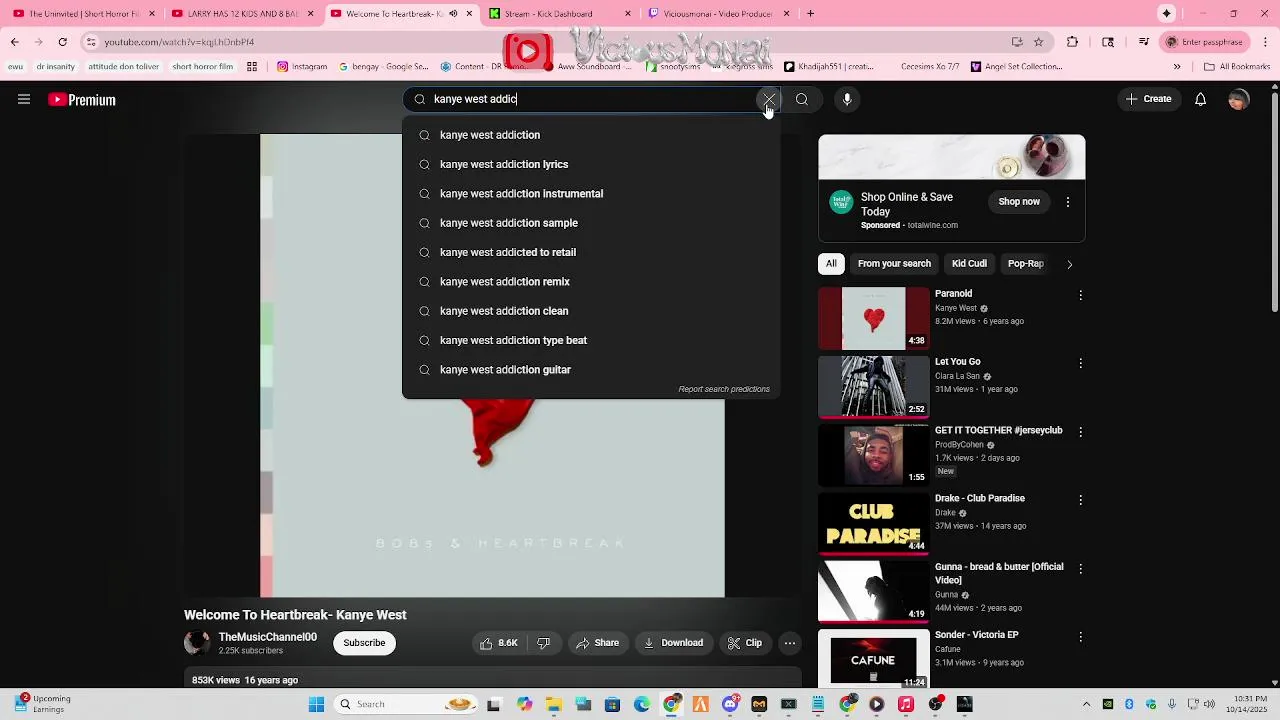This screenshot has width=1280, height=720.
Task: Clear the search query with X
Action: point(768,99)
